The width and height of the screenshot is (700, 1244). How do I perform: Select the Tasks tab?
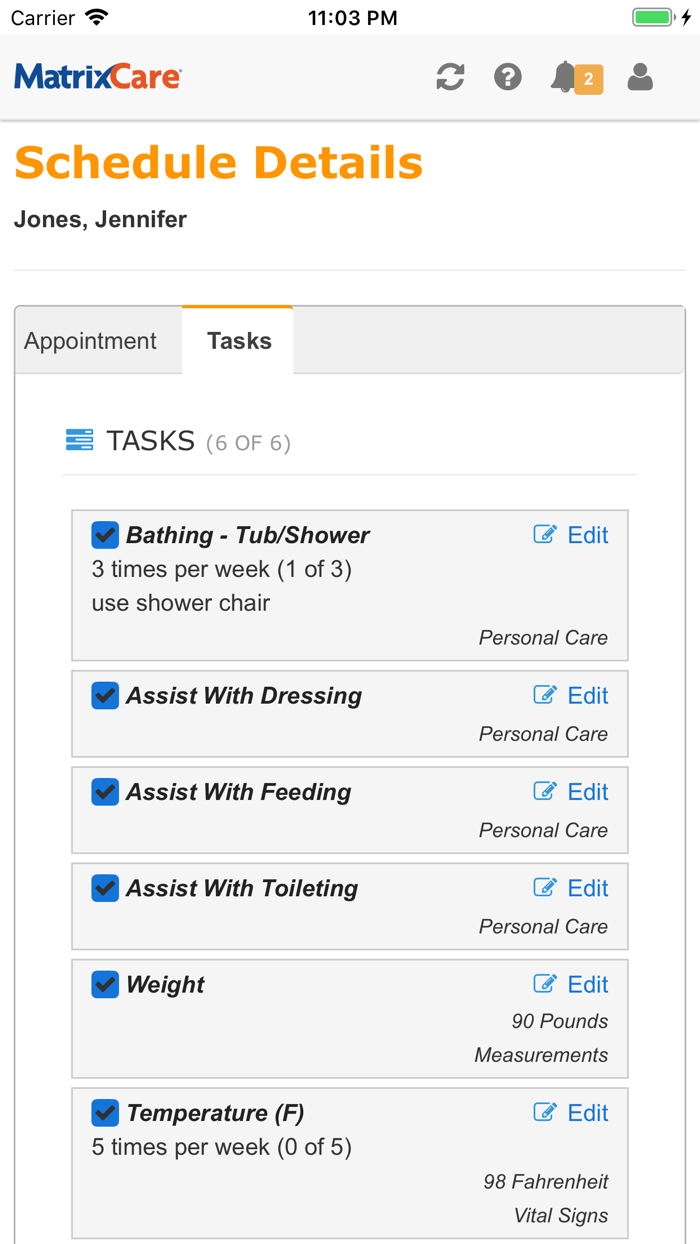239,341
